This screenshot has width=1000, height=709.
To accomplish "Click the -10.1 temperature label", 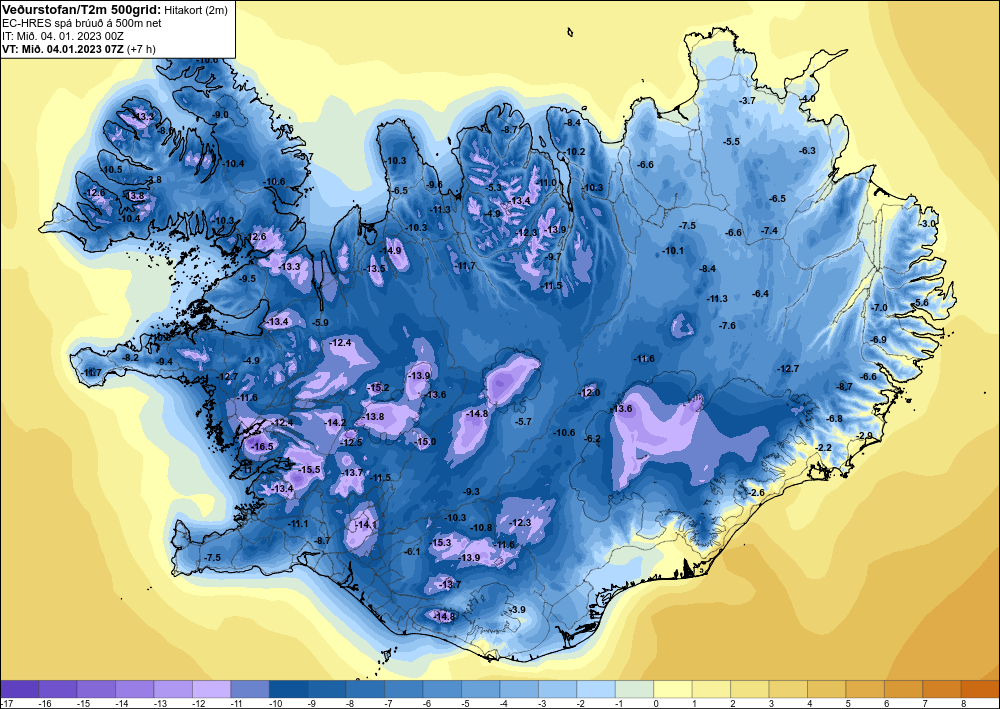I will pyautogui.click(x=672, y=251).
